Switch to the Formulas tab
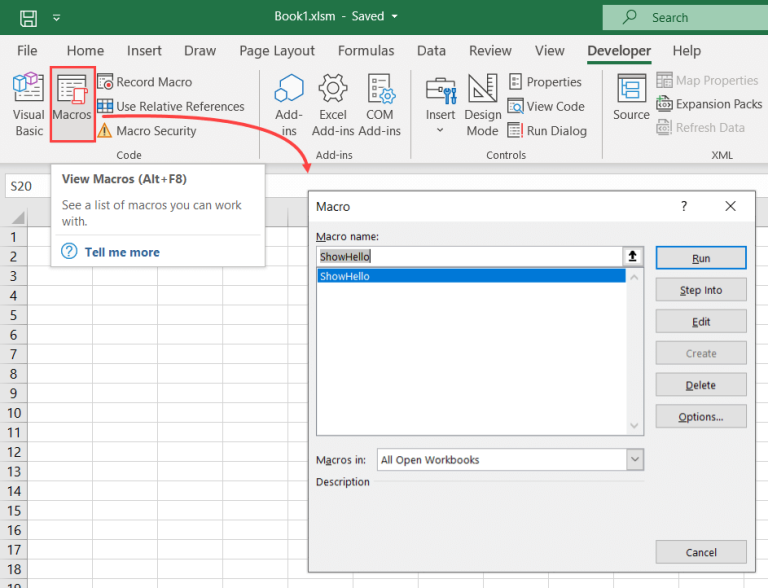768x588 pixels. coord(365,51)
